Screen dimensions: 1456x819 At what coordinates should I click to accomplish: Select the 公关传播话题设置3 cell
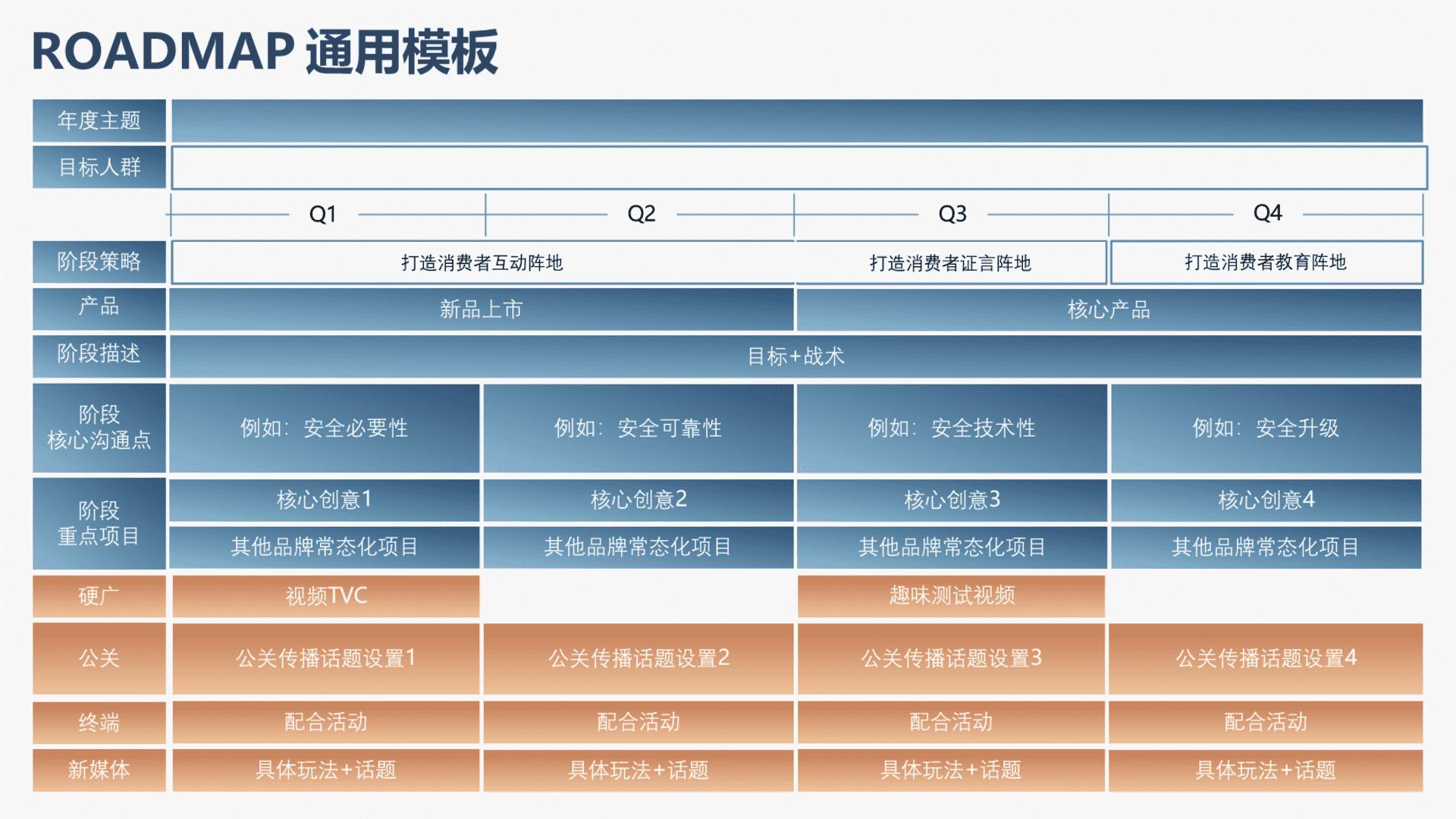pyautogui.click(x=950, y=659)
